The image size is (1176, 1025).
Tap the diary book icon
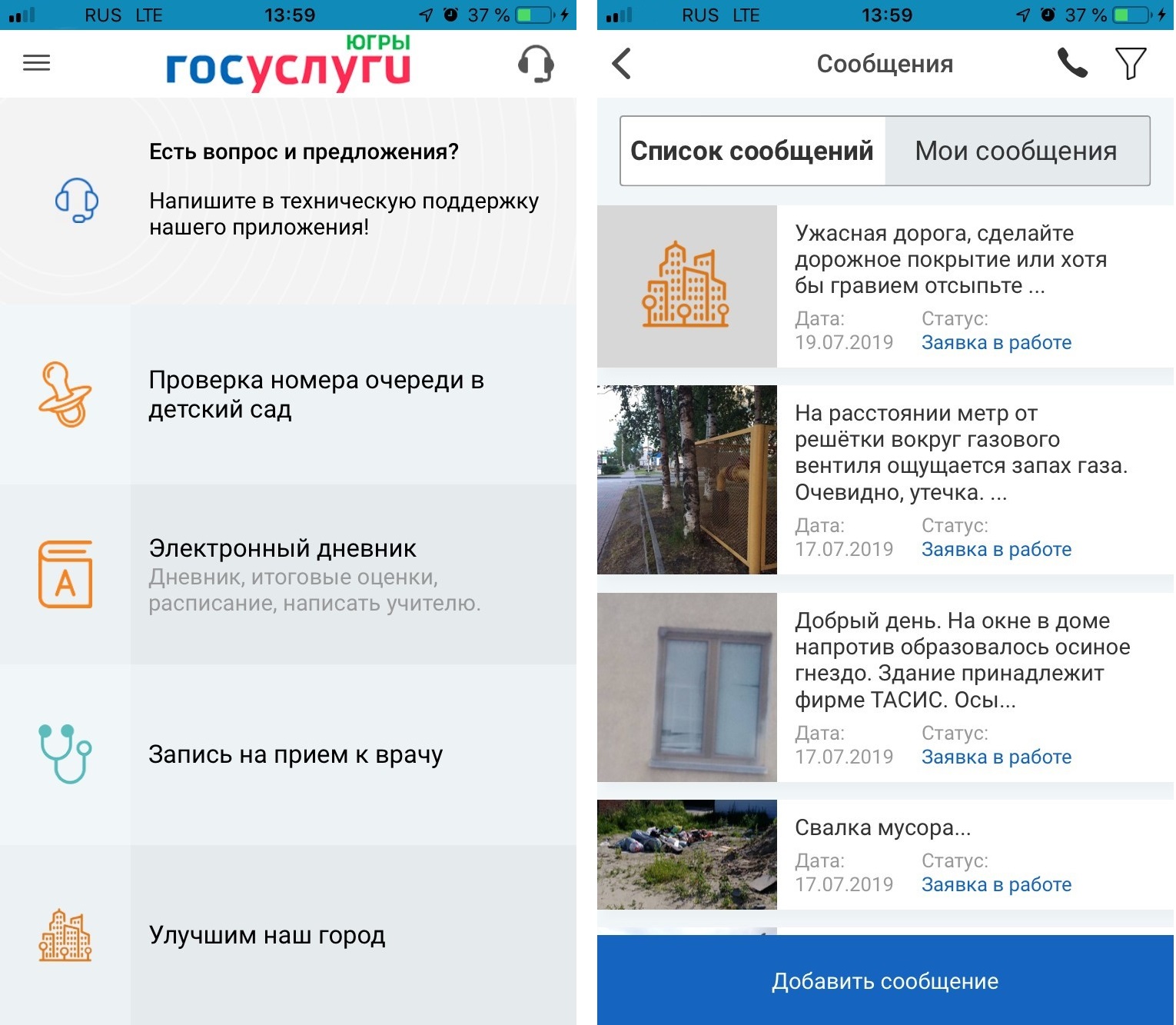pos(65,574)
